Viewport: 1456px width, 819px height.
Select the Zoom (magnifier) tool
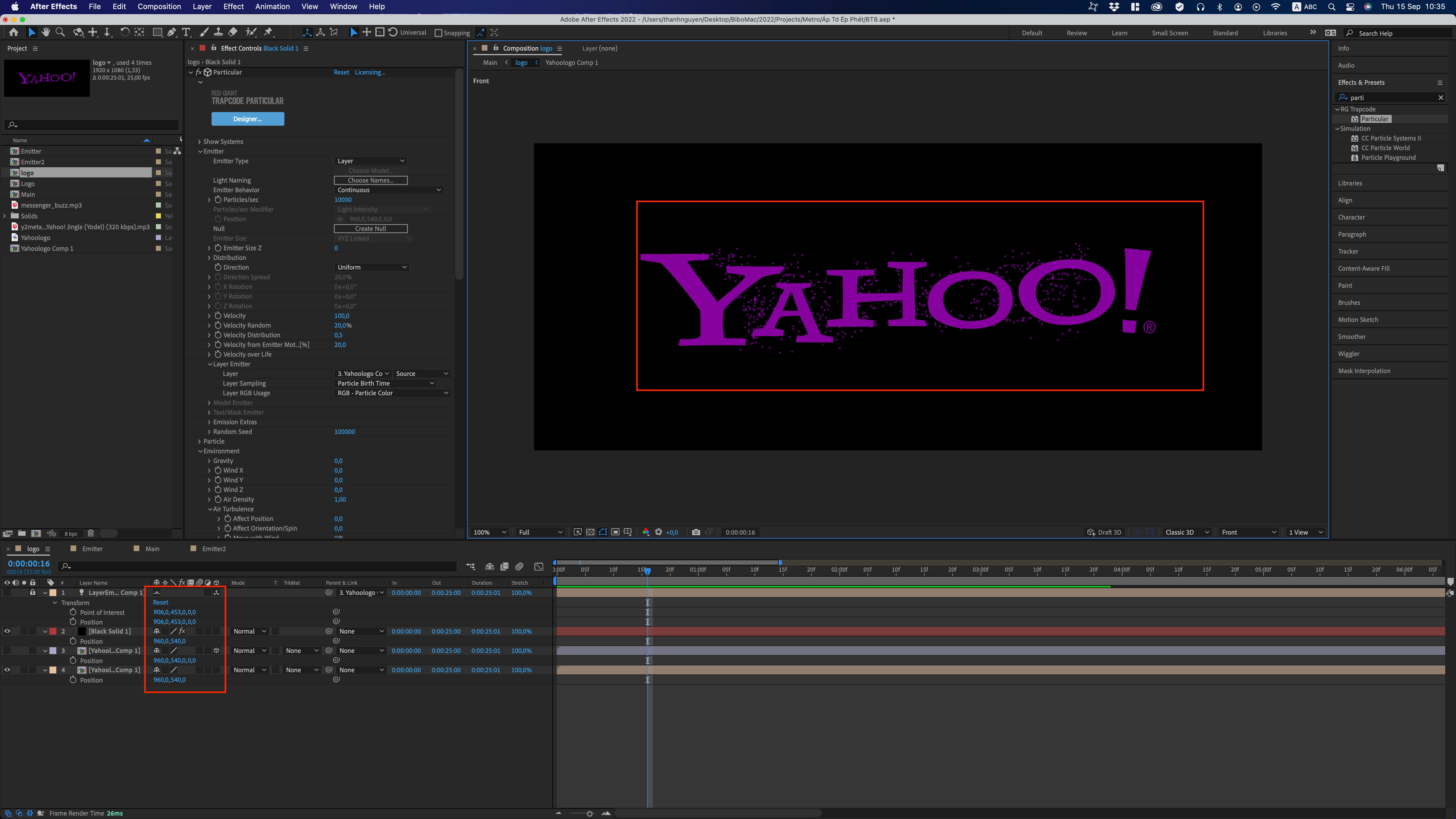click(61, 33)
